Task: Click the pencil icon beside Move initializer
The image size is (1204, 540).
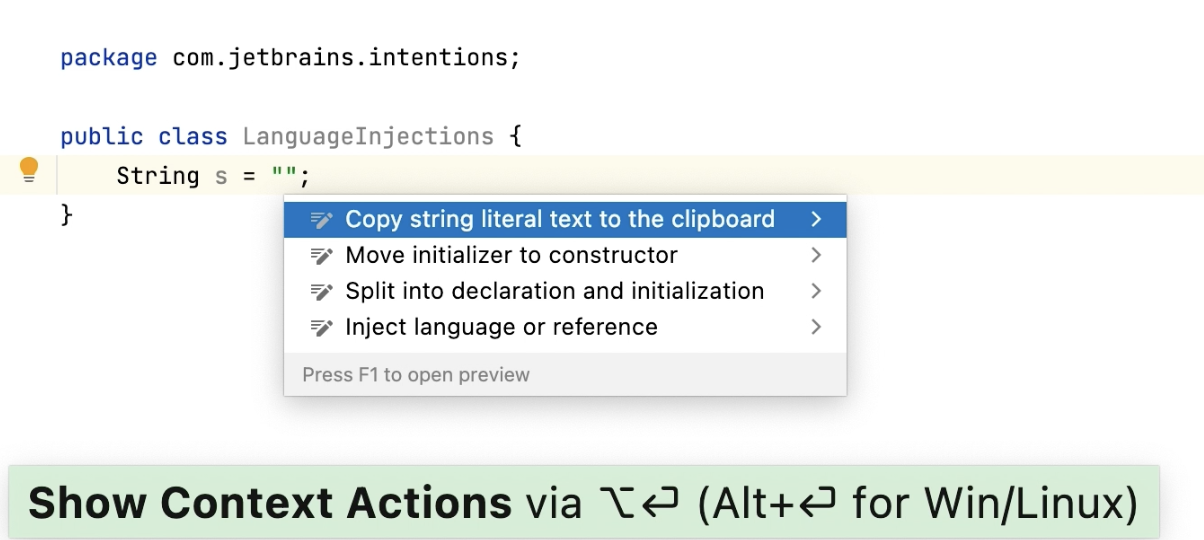Action: pyautogui.click(x=321, y=255)
